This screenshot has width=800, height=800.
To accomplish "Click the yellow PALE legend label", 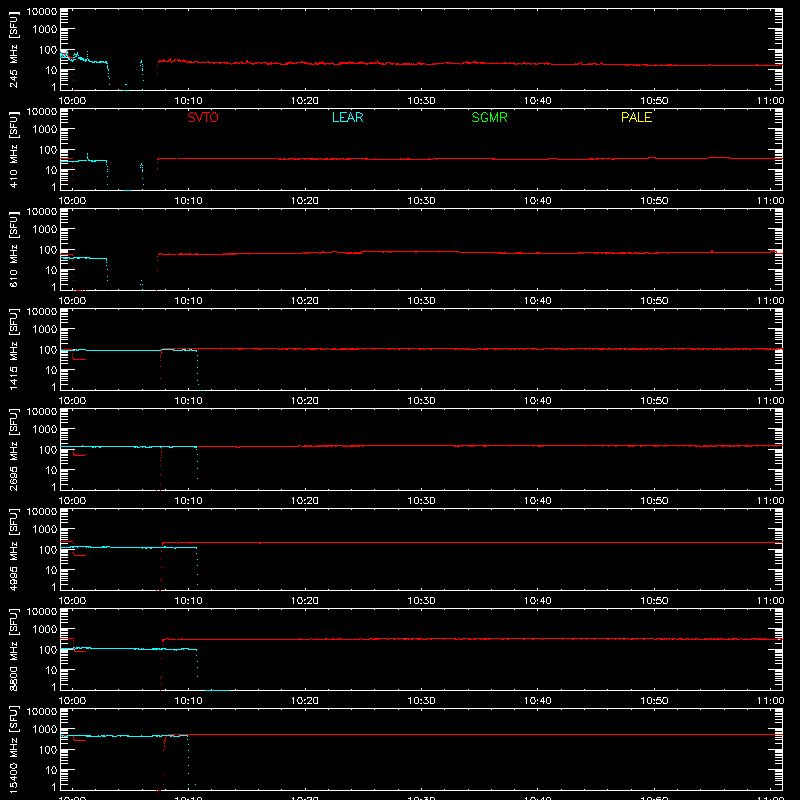I will point(636,117).
